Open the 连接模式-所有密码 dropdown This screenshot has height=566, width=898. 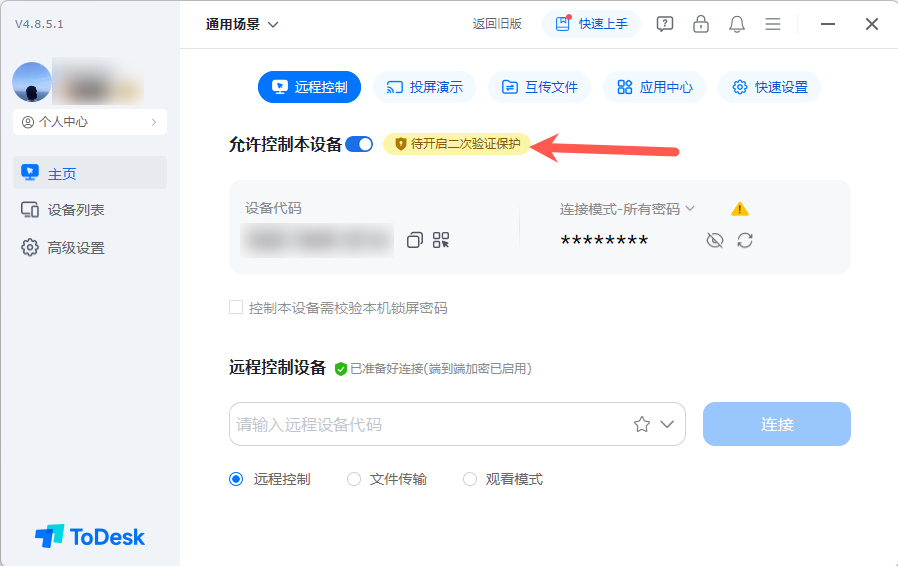click(x=627, y=209)
